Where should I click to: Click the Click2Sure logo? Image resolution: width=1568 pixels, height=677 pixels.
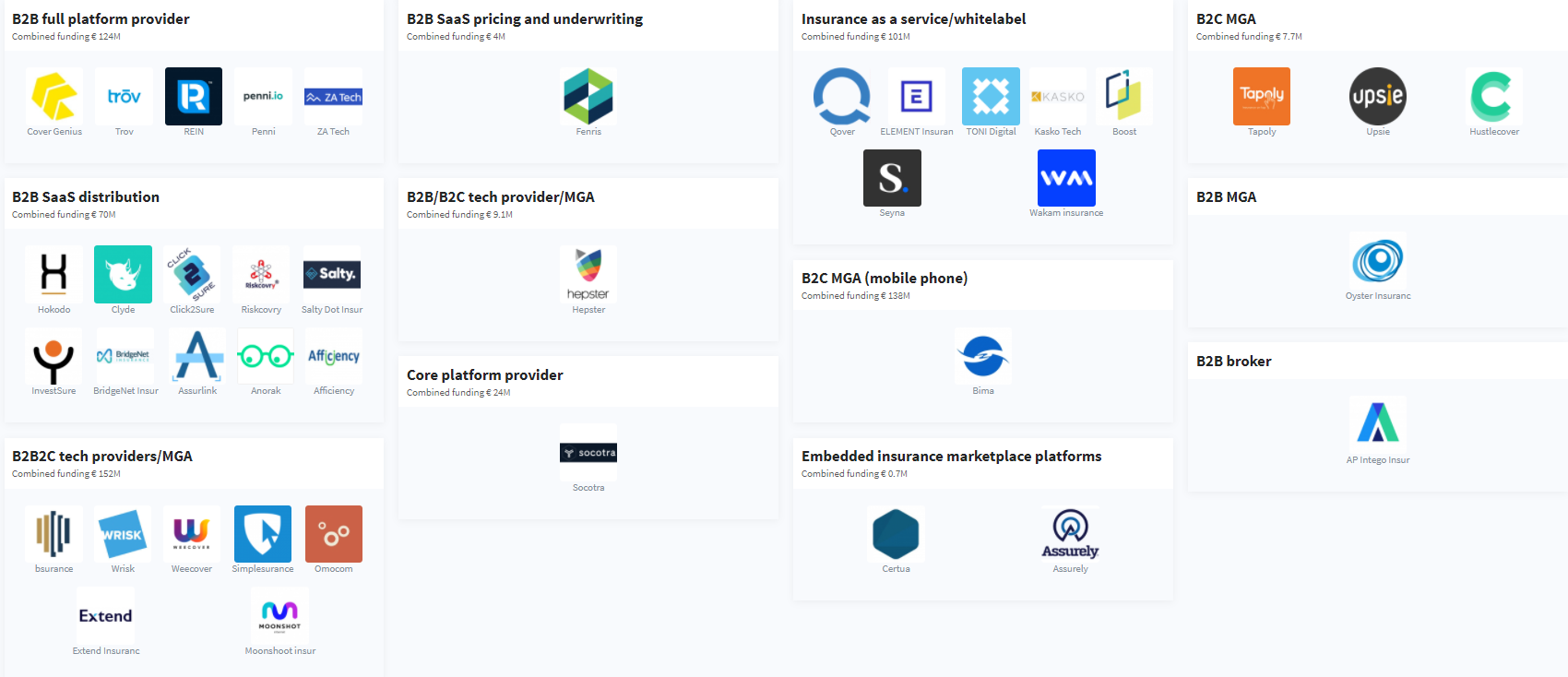pos(192,274)
